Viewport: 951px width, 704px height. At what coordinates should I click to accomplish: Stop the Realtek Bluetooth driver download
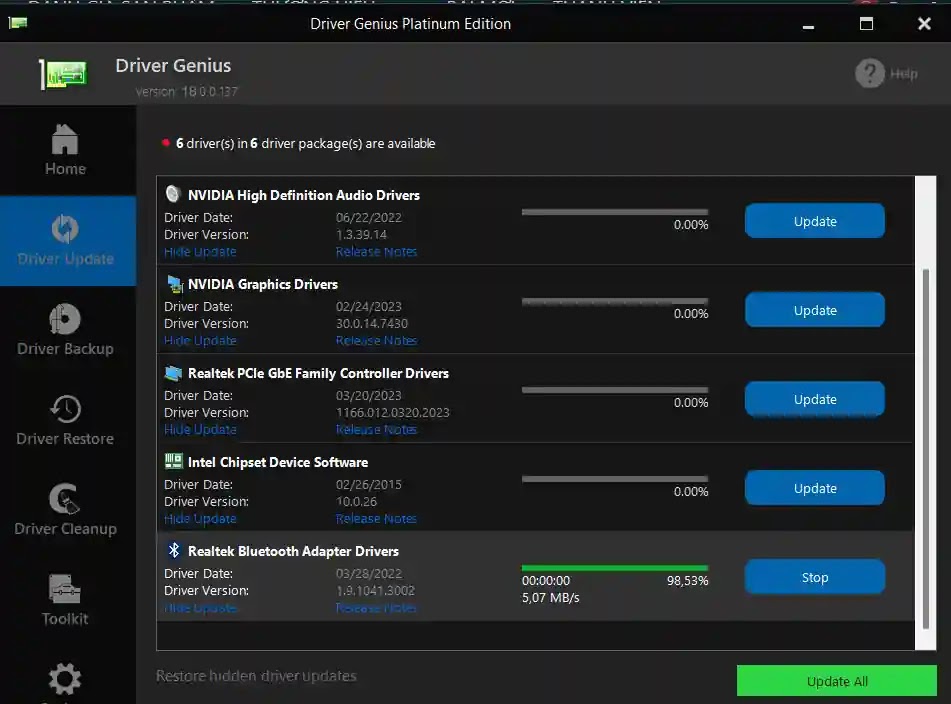815,577
